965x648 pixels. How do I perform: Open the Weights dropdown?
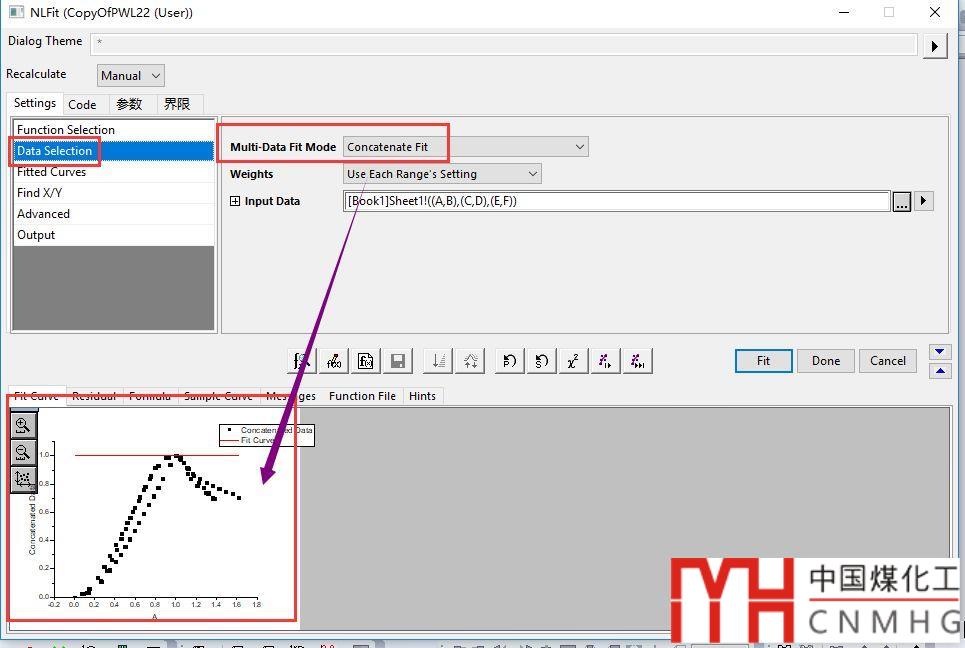[x=442, y=174]
